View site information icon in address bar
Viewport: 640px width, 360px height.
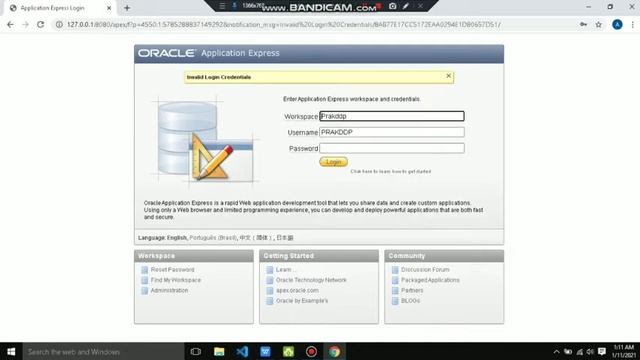59,24
